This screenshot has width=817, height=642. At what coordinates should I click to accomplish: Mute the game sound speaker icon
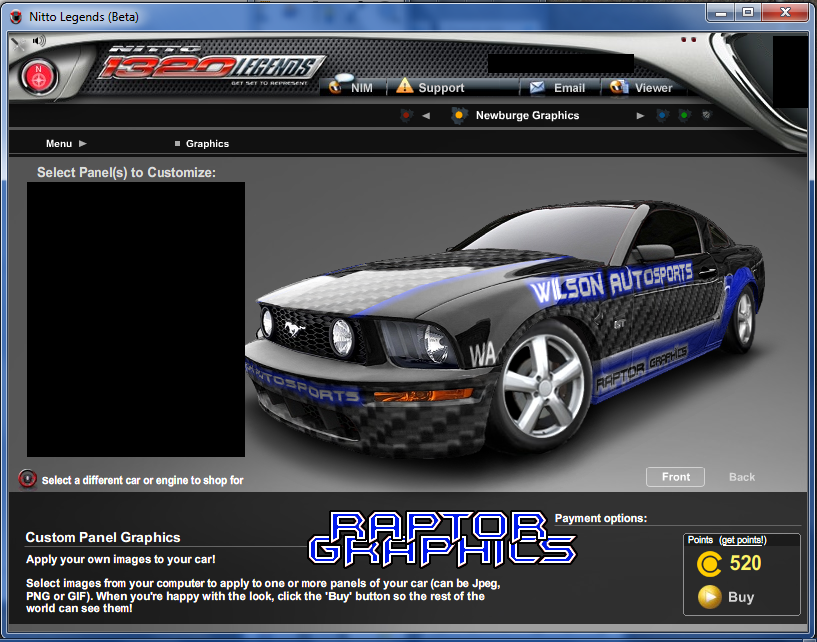[39, 41]
